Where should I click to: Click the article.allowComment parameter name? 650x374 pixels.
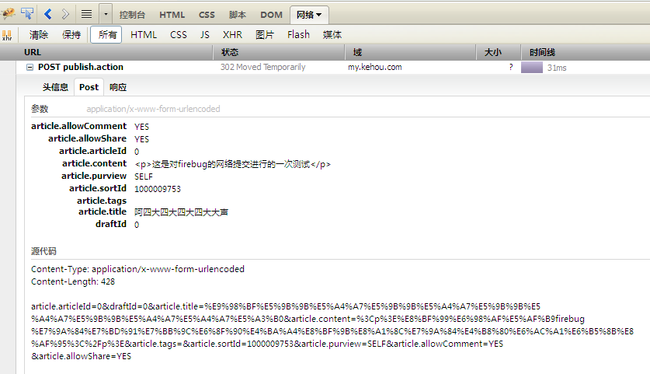pos(79,126)
